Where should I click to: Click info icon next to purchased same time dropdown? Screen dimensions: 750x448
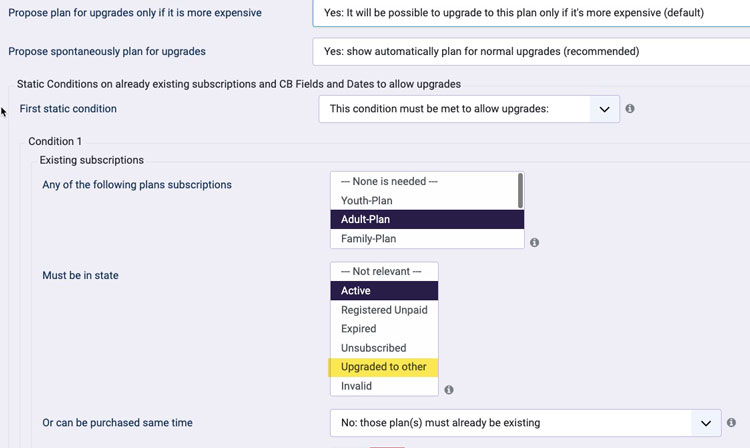point(731,423)
